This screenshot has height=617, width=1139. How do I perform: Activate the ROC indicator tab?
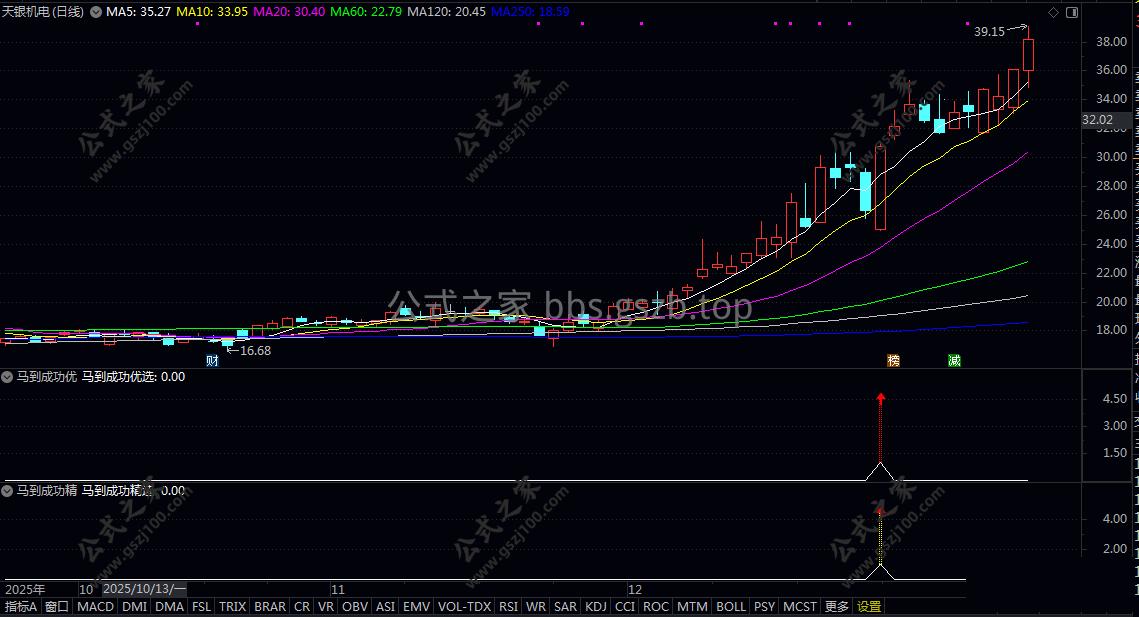click(655, 607)
